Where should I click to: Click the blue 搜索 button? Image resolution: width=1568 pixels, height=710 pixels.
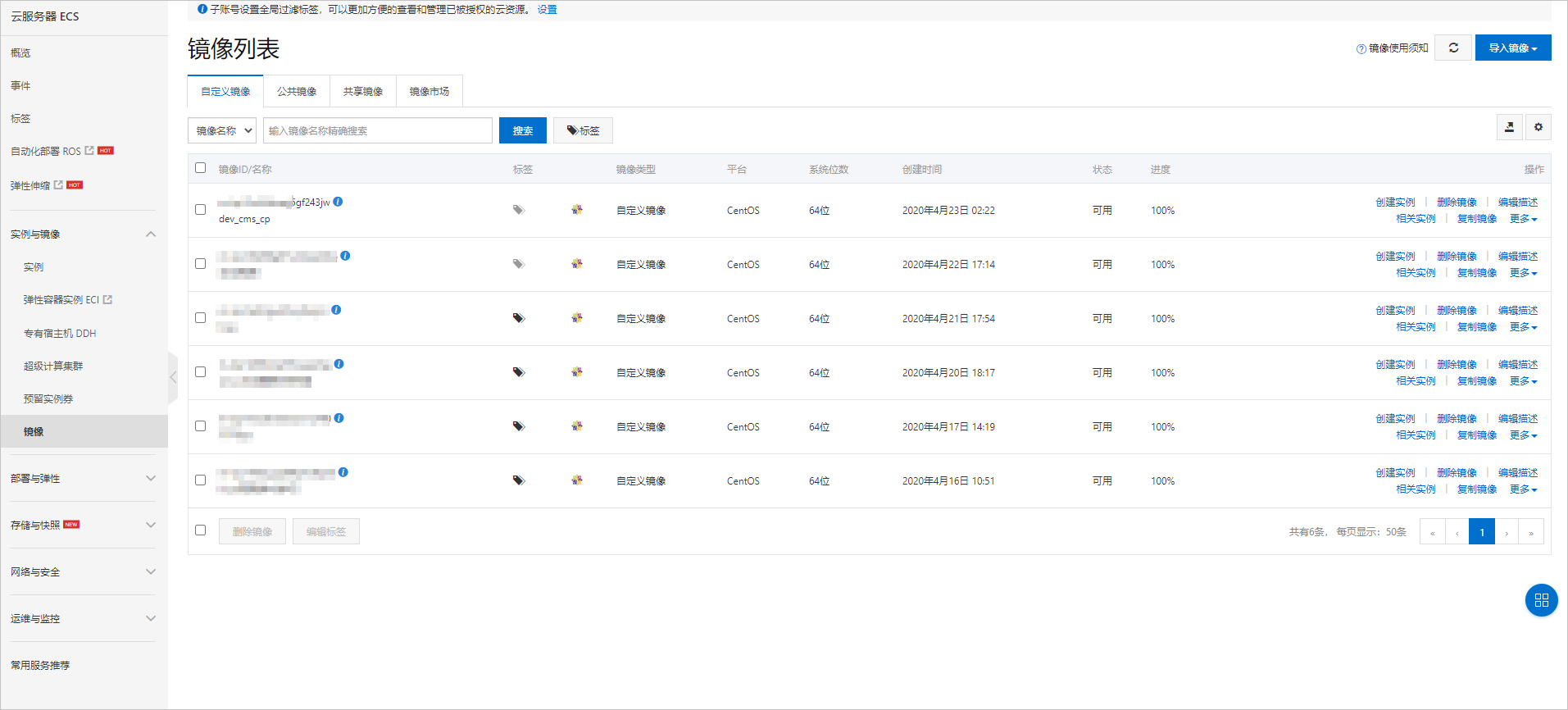[522, 130]
